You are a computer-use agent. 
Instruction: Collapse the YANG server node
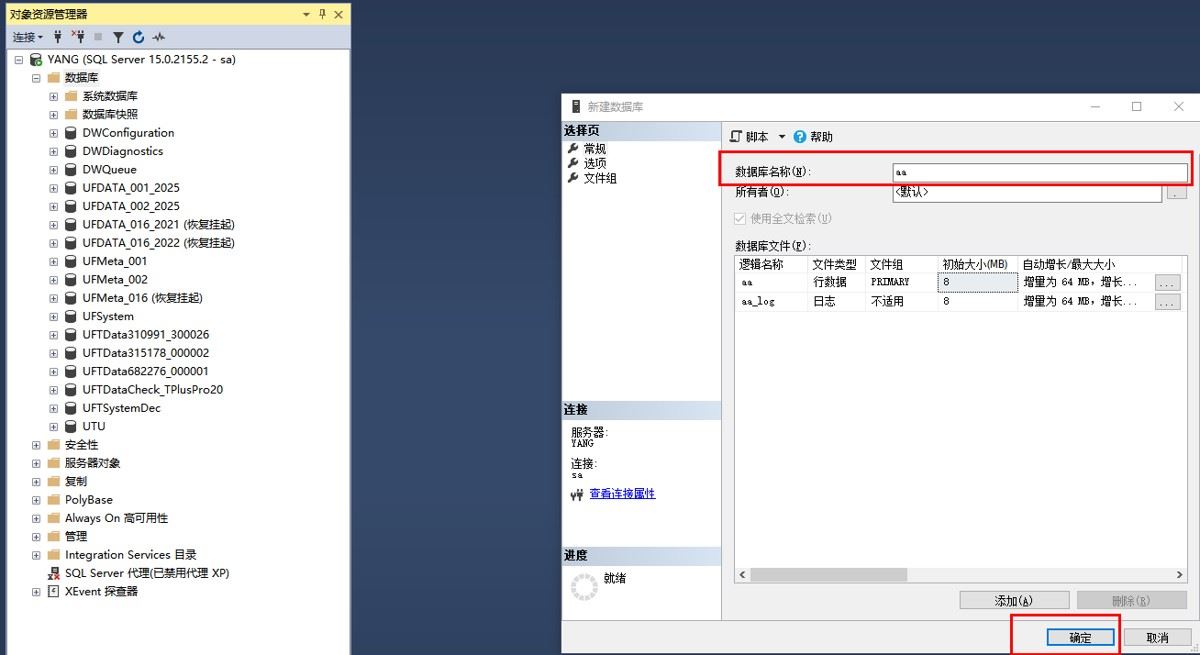click(19, 60)
